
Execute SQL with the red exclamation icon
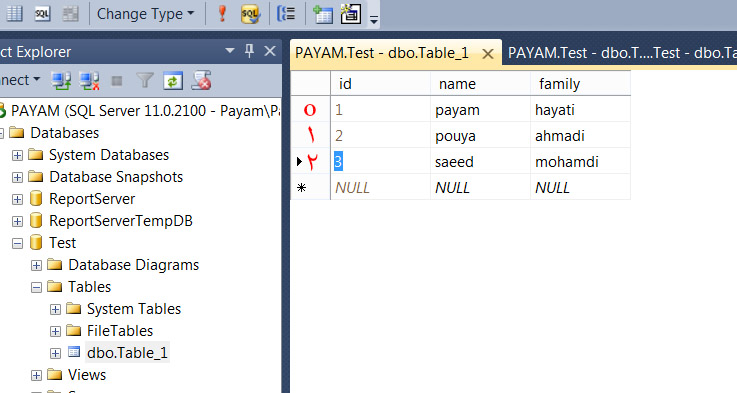click(222, 14)
